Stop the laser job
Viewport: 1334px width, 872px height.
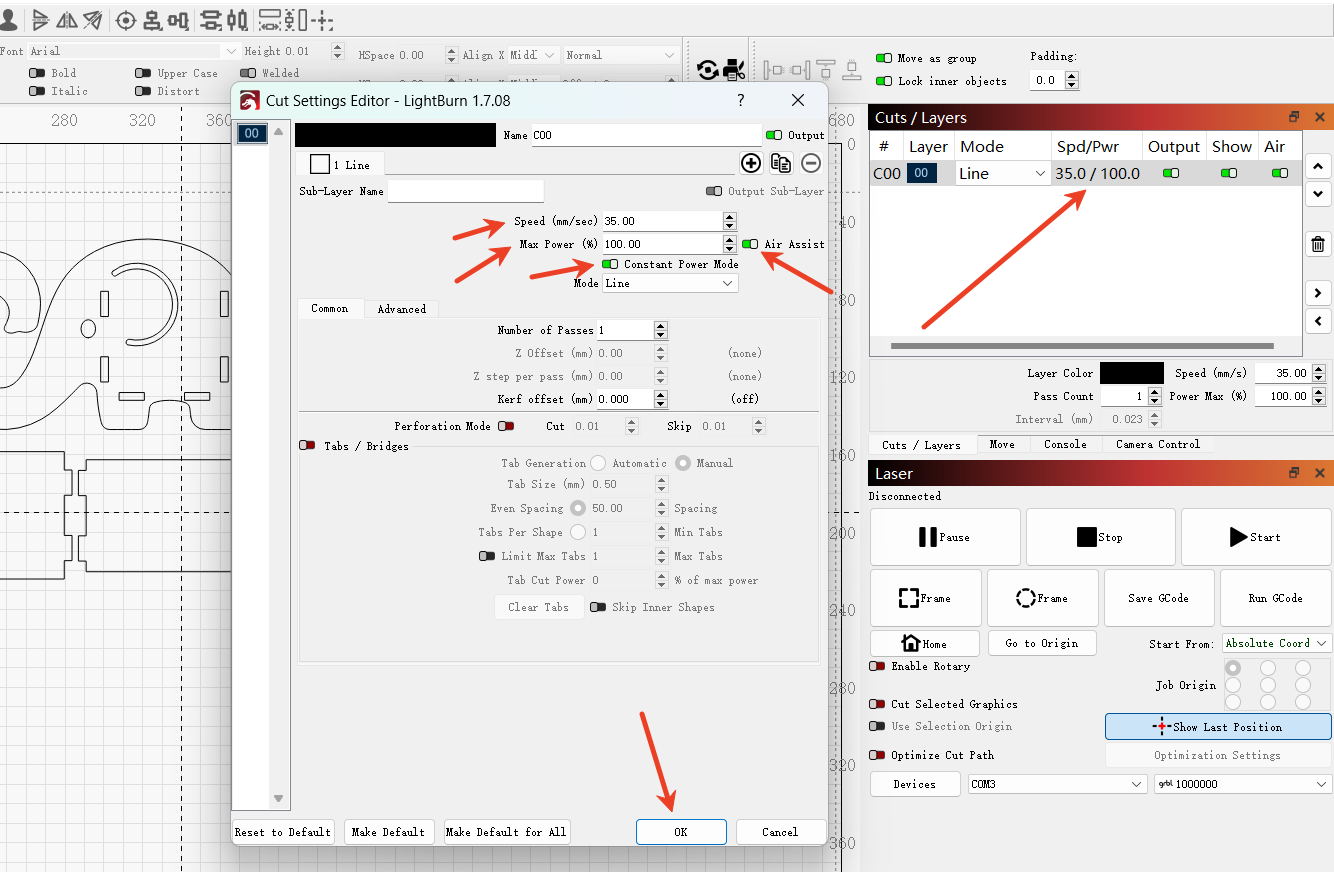(x=1100, y=537)
